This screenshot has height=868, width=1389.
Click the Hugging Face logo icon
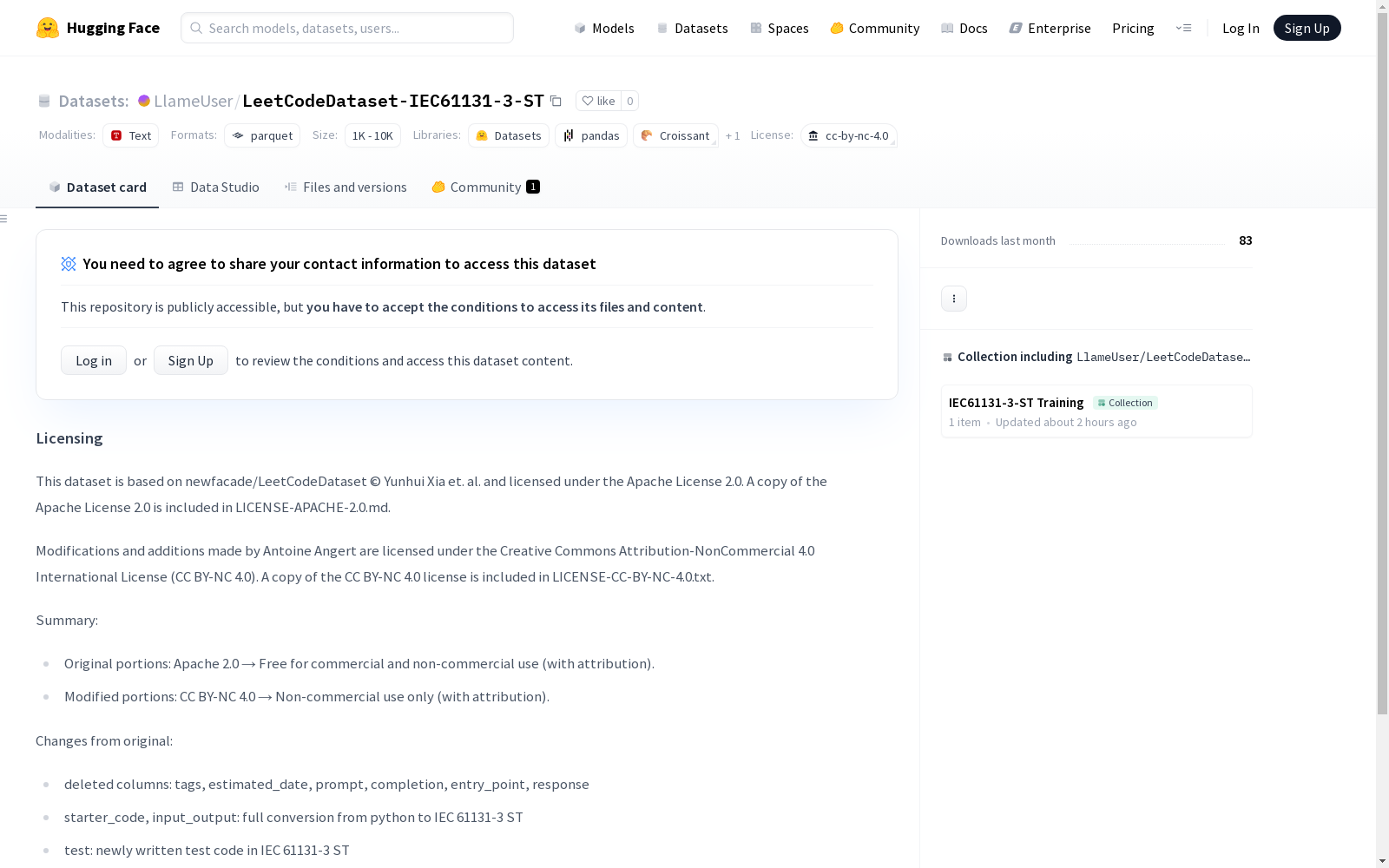pos(48,28)
